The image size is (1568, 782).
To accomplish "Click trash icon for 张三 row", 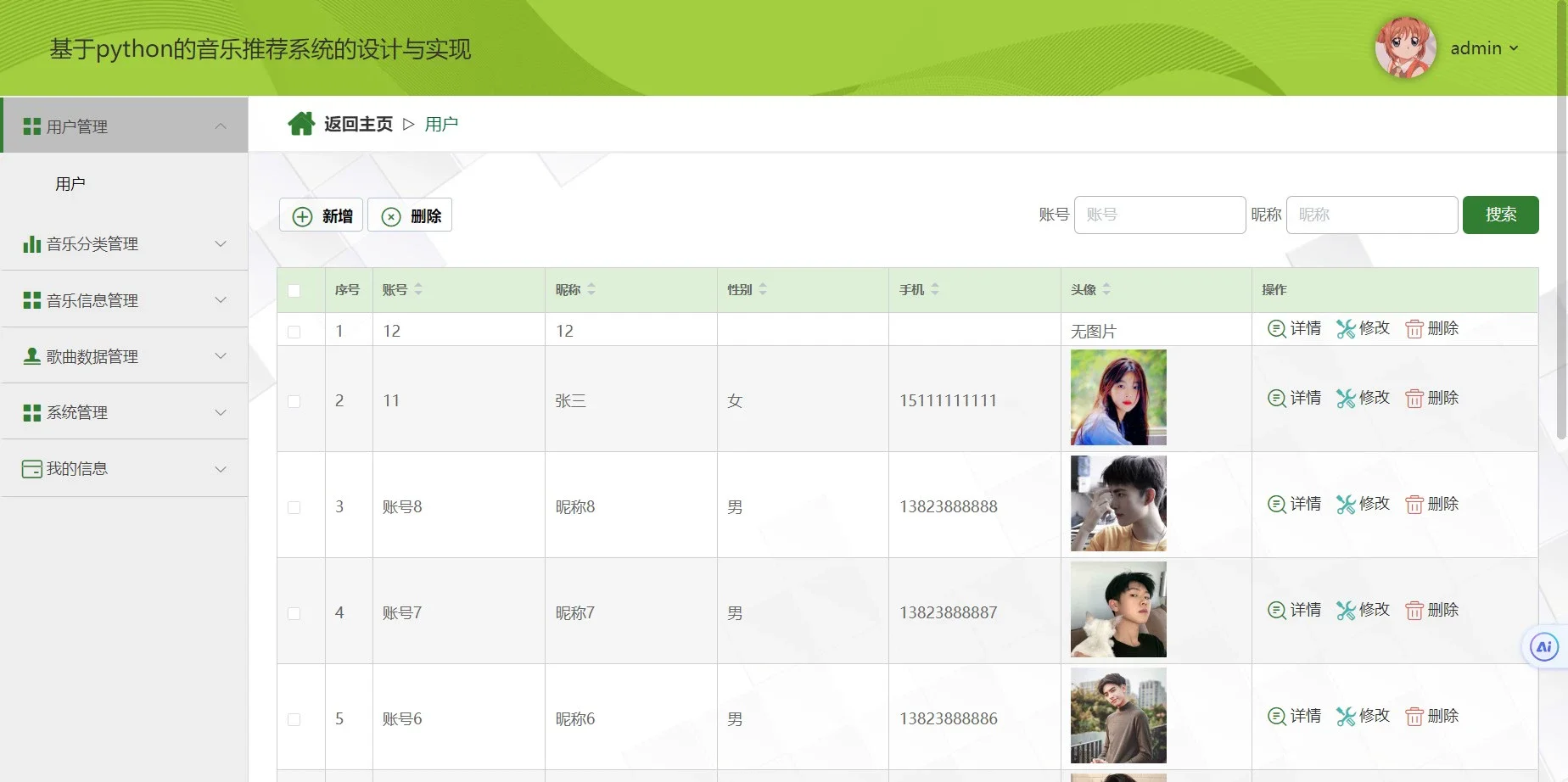I will pyautogui.click(x=1414, y=399).
